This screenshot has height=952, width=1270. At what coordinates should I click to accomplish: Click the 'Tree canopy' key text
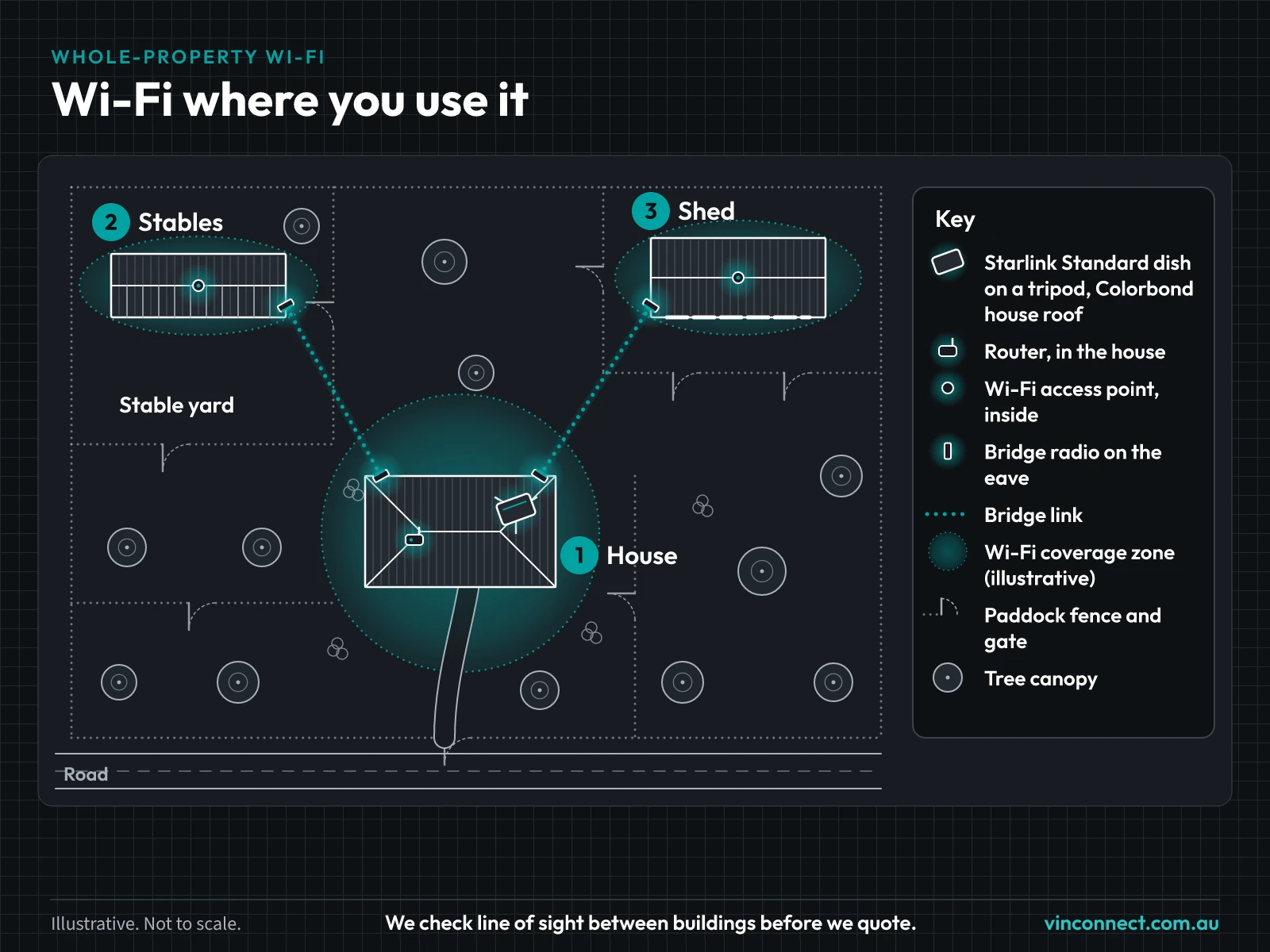1041,679
